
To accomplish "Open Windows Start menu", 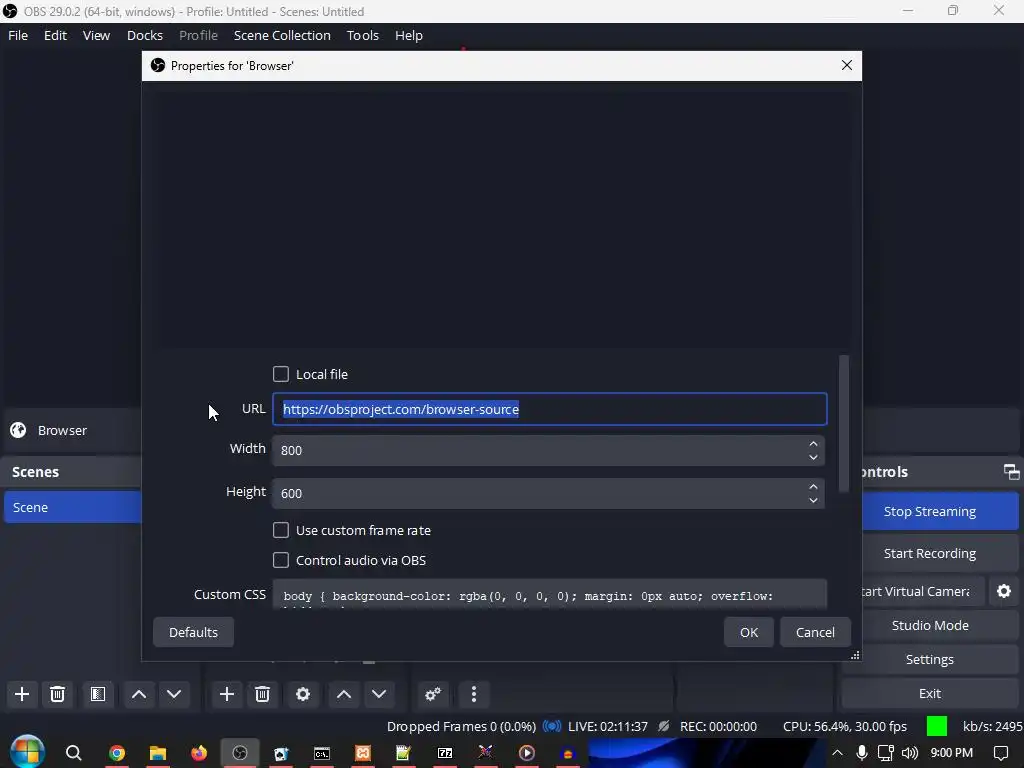I will [x=27, y=752].
